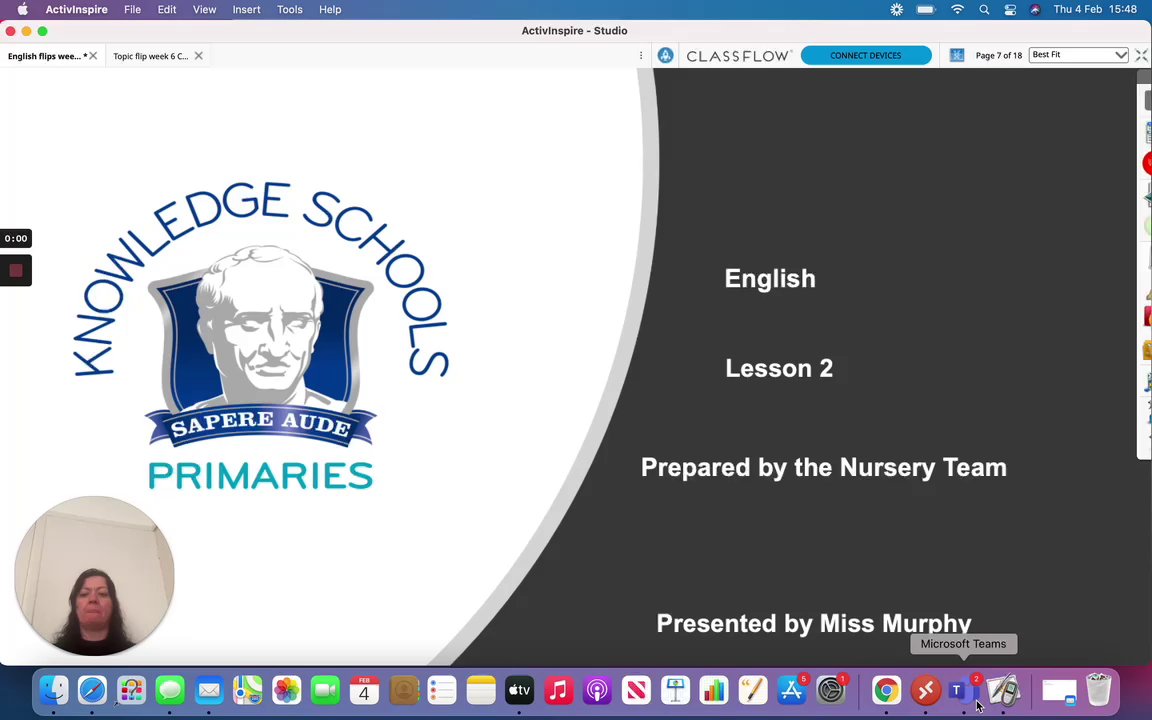Click the Wi-Fi status icon
The image size is (1152, 720).
click(957, 10)
